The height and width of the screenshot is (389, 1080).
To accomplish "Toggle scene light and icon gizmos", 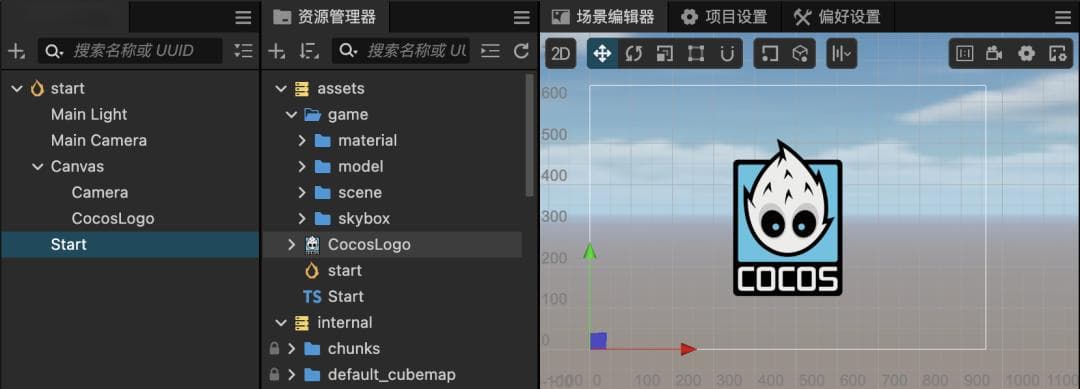I will click(1057, 54).
